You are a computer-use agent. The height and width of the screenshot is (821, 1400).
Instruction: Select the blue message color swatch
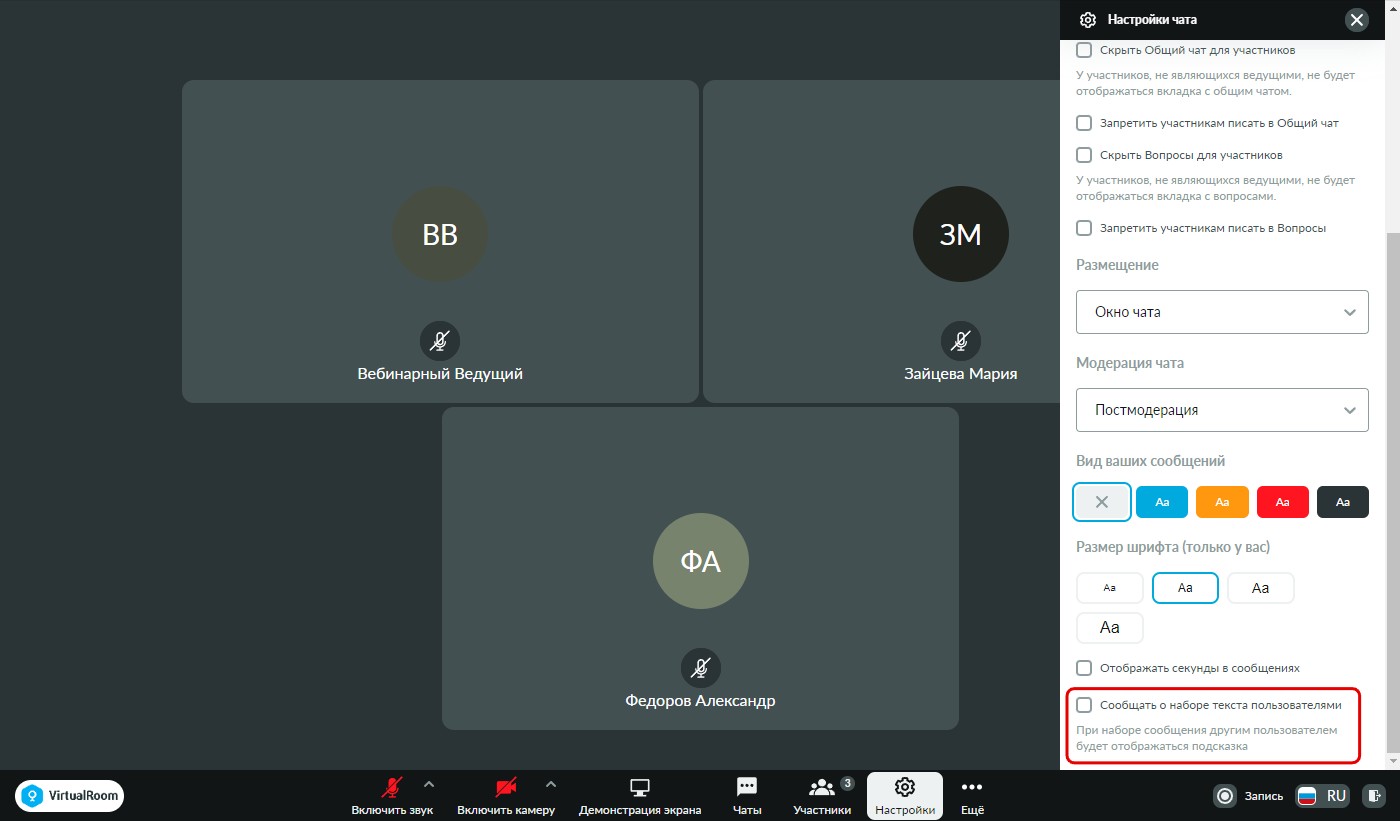1162,502
